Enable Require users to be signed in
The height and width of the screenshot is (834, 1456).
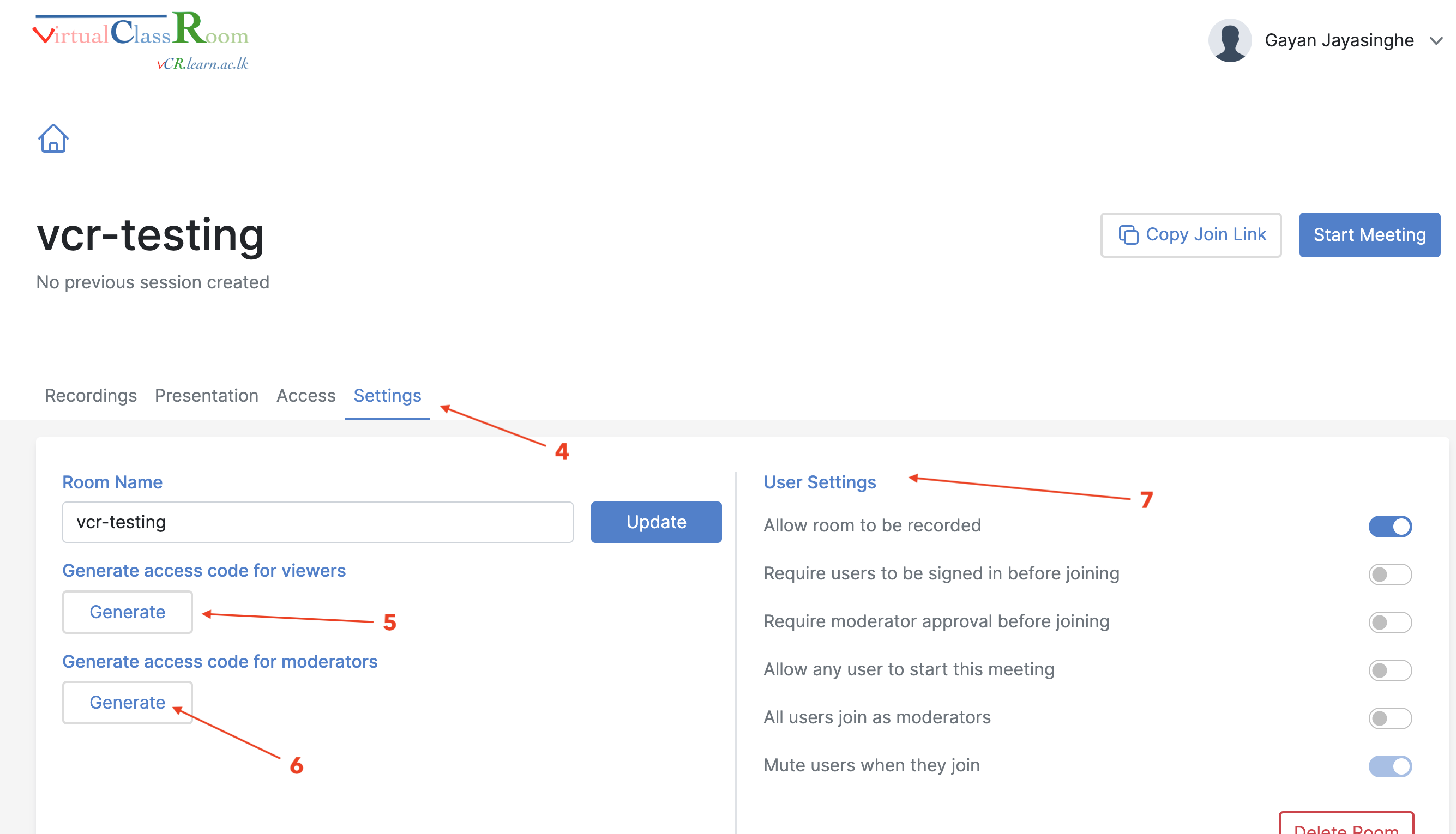pos(1389,574)
